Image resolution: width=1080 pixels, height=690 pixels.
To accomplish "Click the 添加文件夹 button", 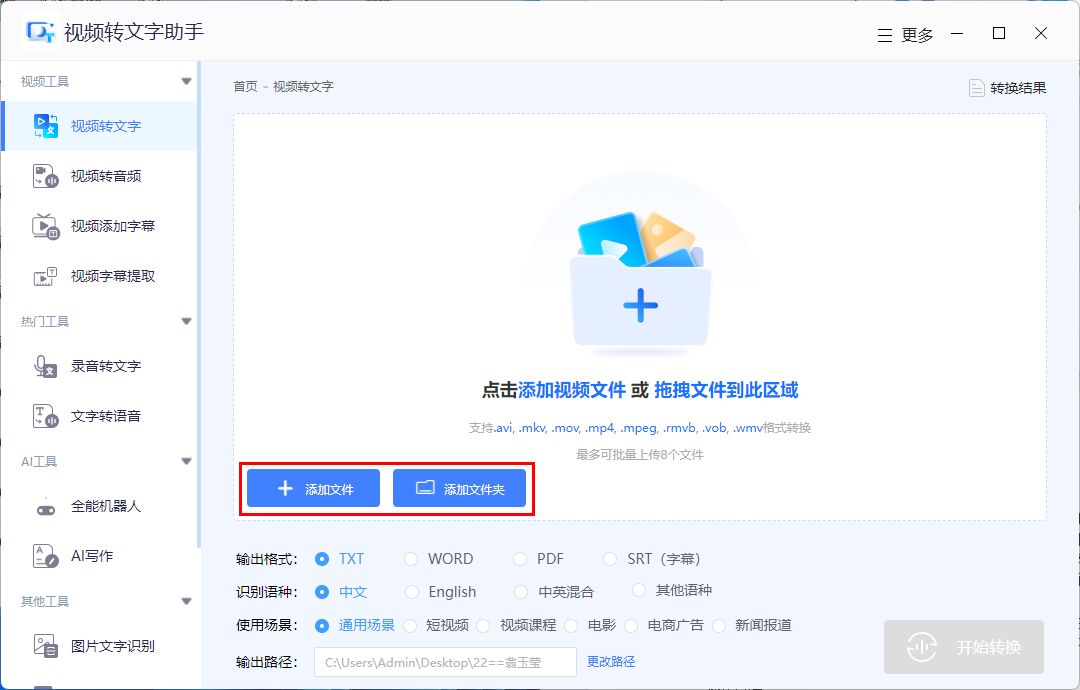I will [x=459, y=488].
